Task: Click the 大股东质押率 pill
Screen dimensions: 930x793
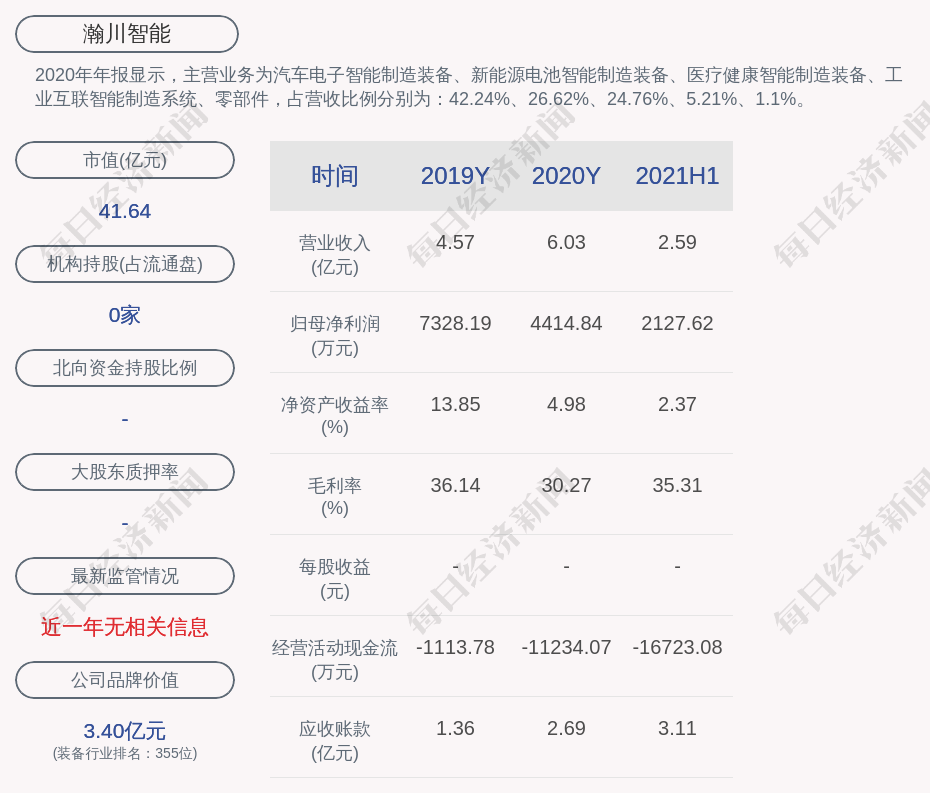Action: tap(125, 472)
